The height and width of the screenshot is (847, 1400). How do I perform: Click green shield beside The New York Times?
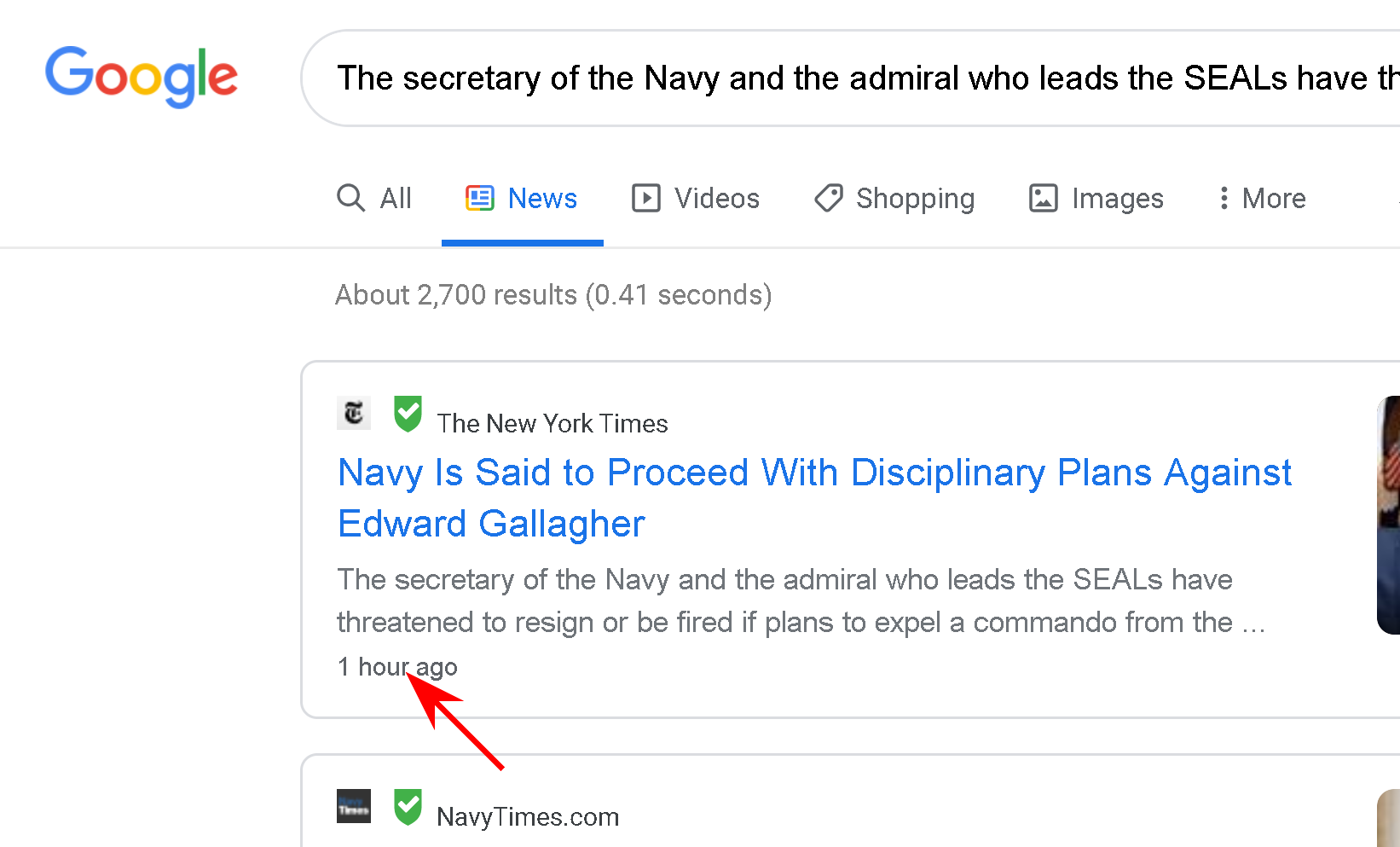pyautogui.click(x=408, y=414)
